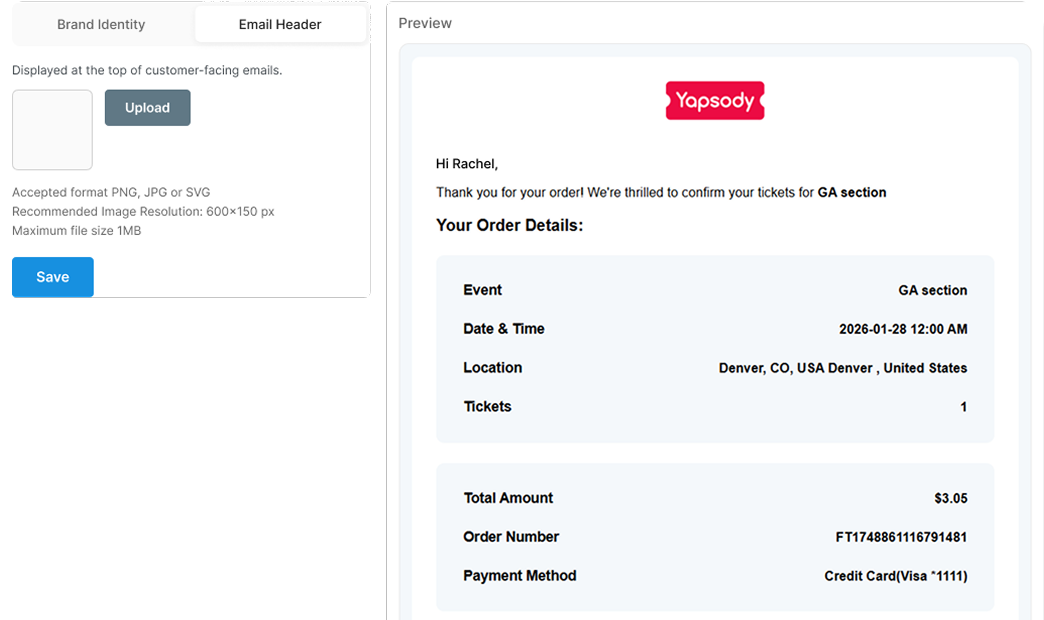Click the Total Amount $3.05 row
Image resolution: width=1044 pixels, height=620 pixels.
pos(714,497)
